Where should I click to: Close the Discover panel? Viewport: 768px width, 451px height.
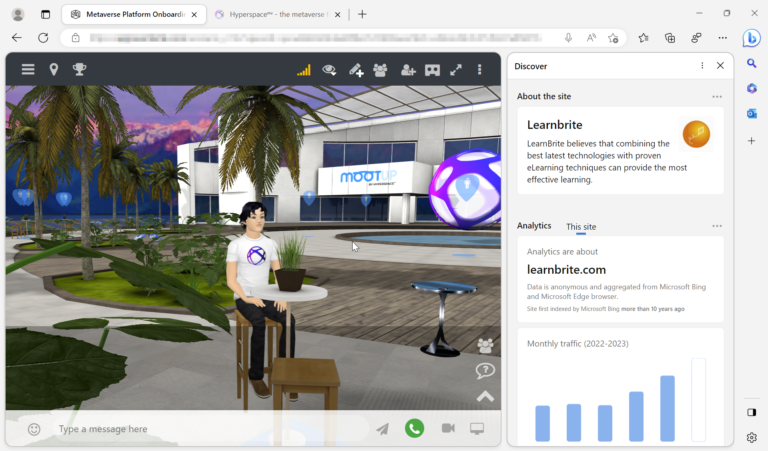coord(720,66)
